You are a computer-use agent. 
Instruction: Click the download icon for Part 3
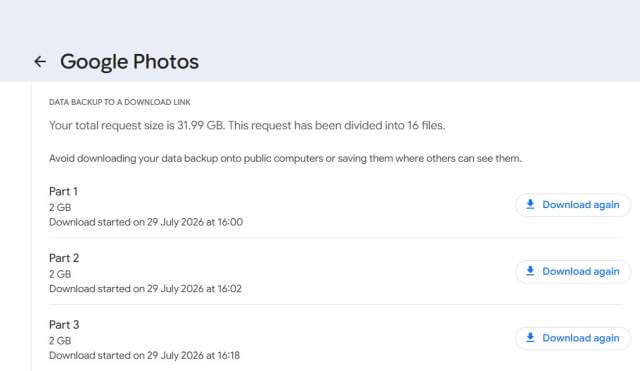point(530,338)
